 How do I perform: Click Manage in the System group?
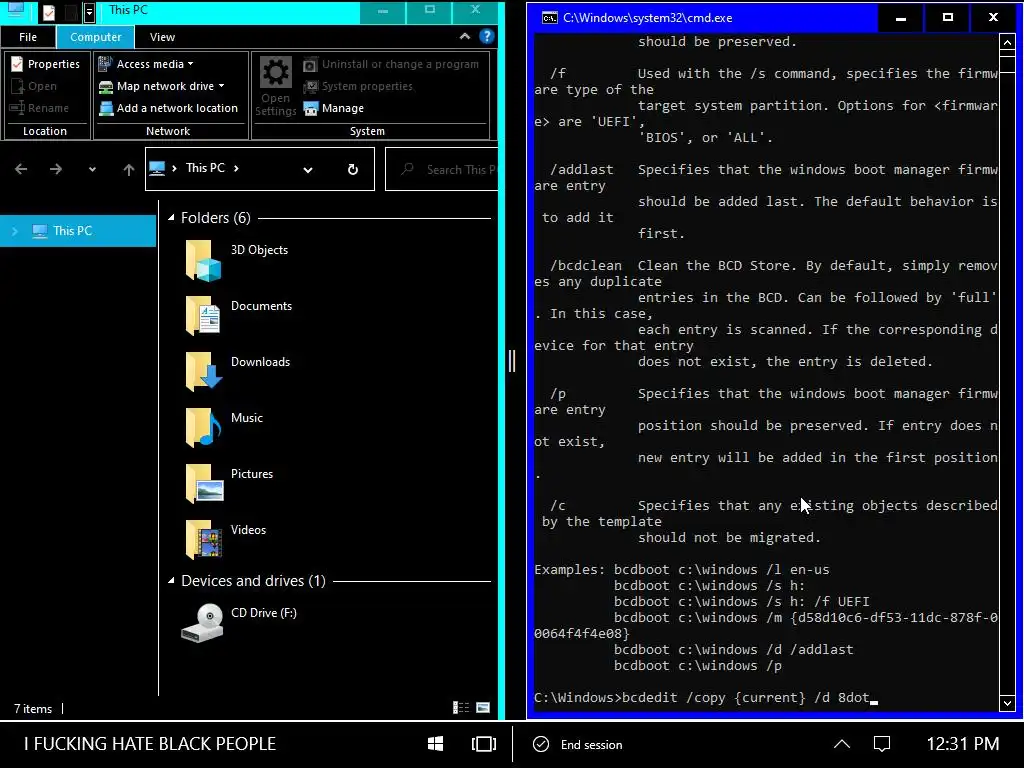[334, 108]
